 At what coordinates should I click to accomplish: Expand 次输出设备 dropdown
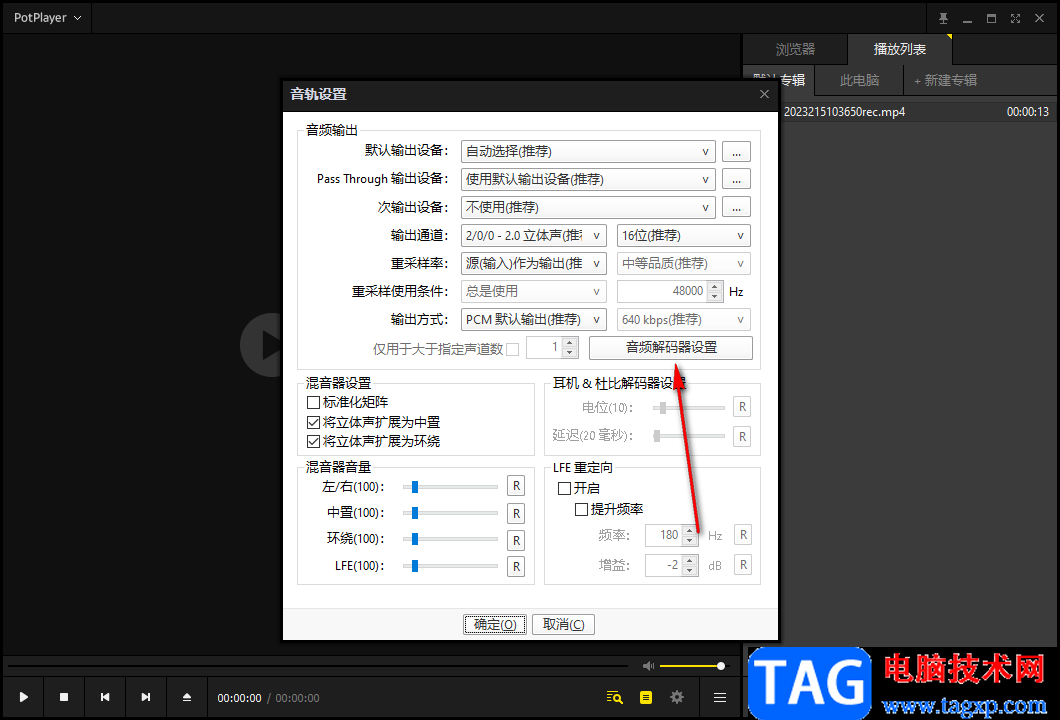point(587,207)
